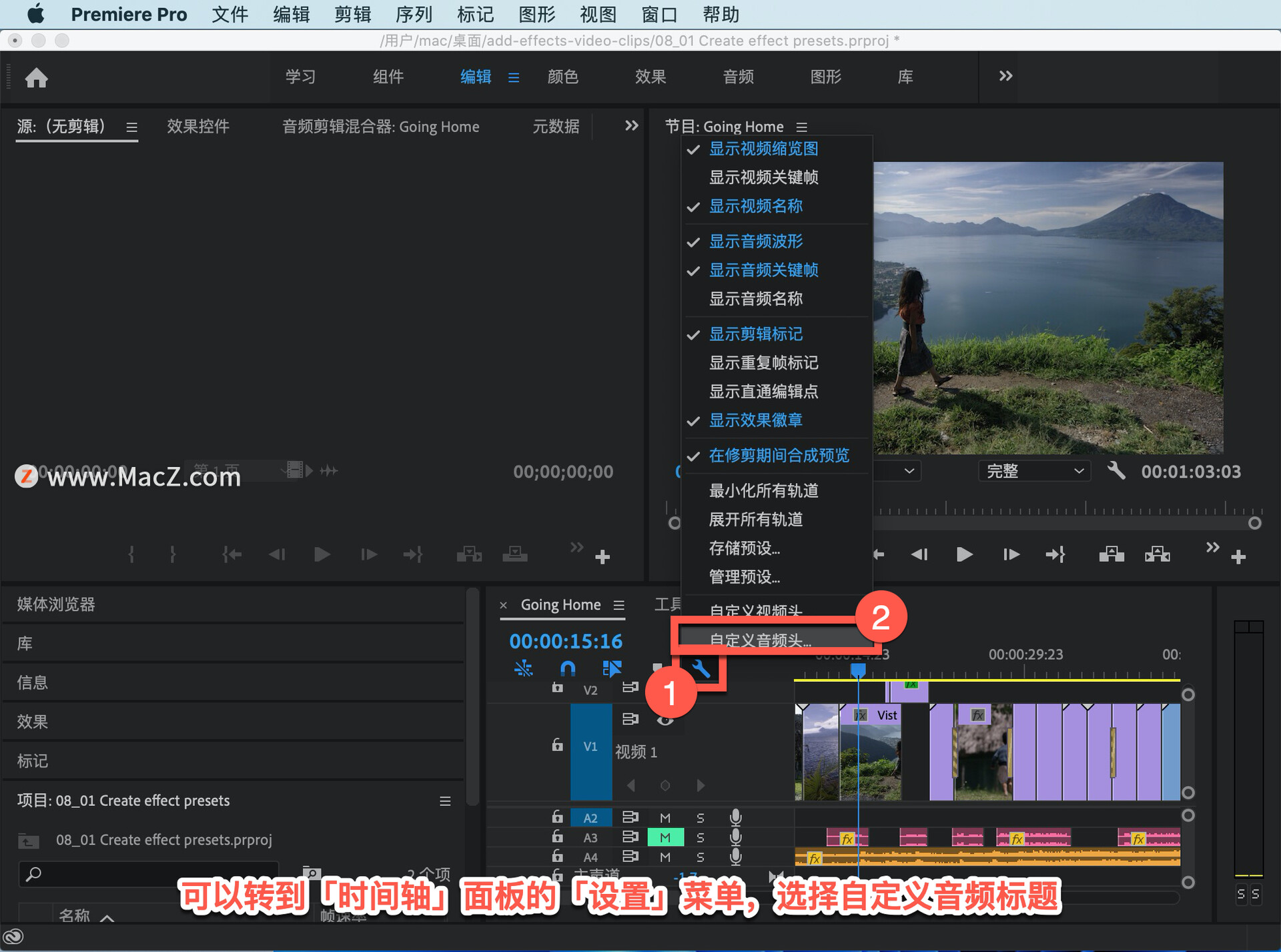Click the Home icon at top left
This screenshot has height=952, width=1281.
pos(37,78)
